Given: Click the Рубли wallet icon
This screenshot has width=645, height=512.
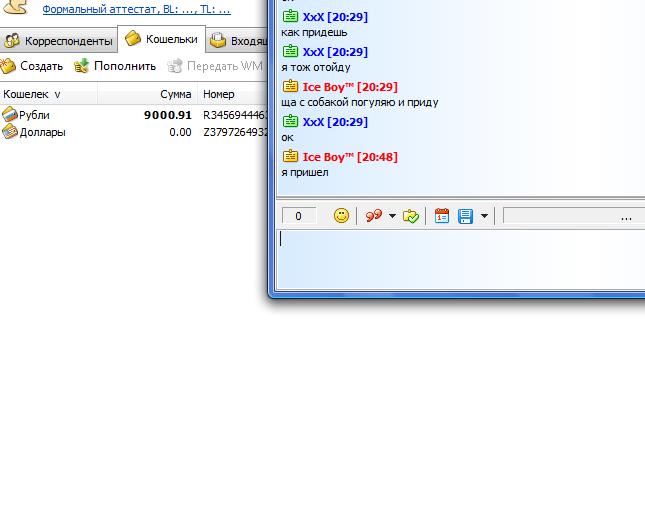Looking at the screenshot, I should pyautogui.click(x=9, y=115).
